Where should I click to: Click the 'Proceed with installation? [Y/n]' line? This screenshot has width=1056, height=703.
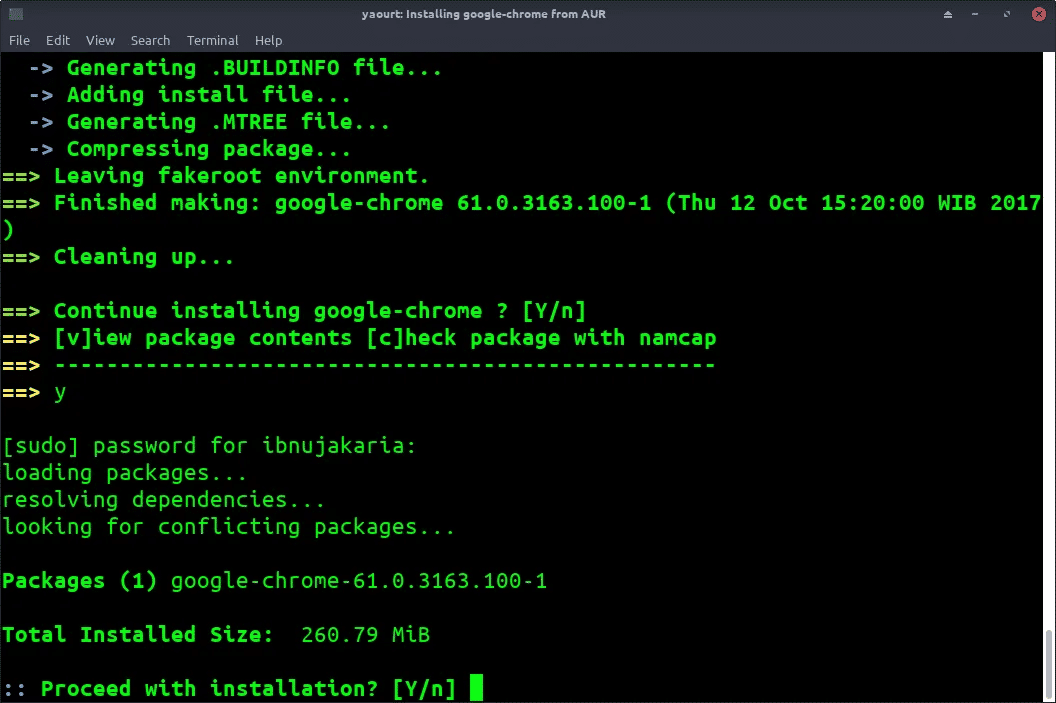point(229,688)
